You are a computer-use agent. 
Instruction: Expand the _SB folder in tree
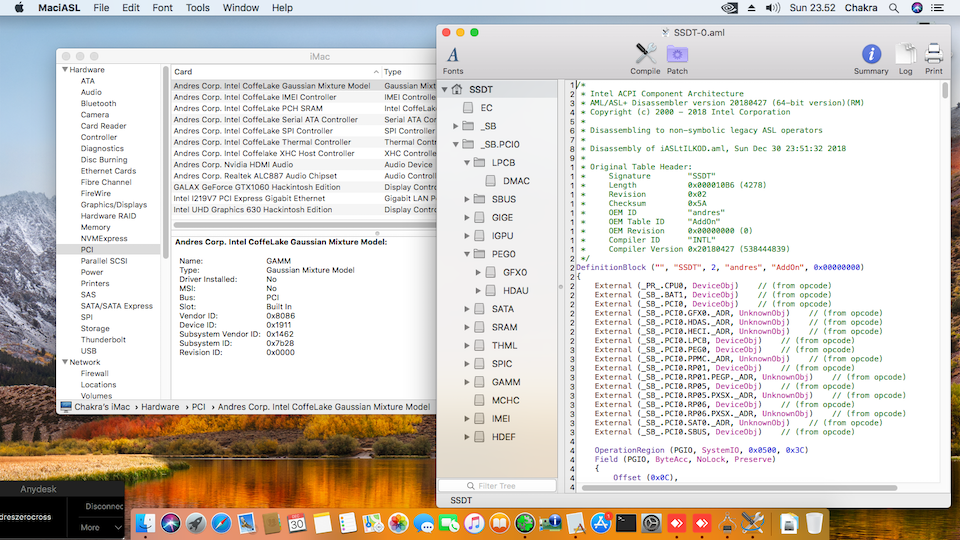(457, 126)
